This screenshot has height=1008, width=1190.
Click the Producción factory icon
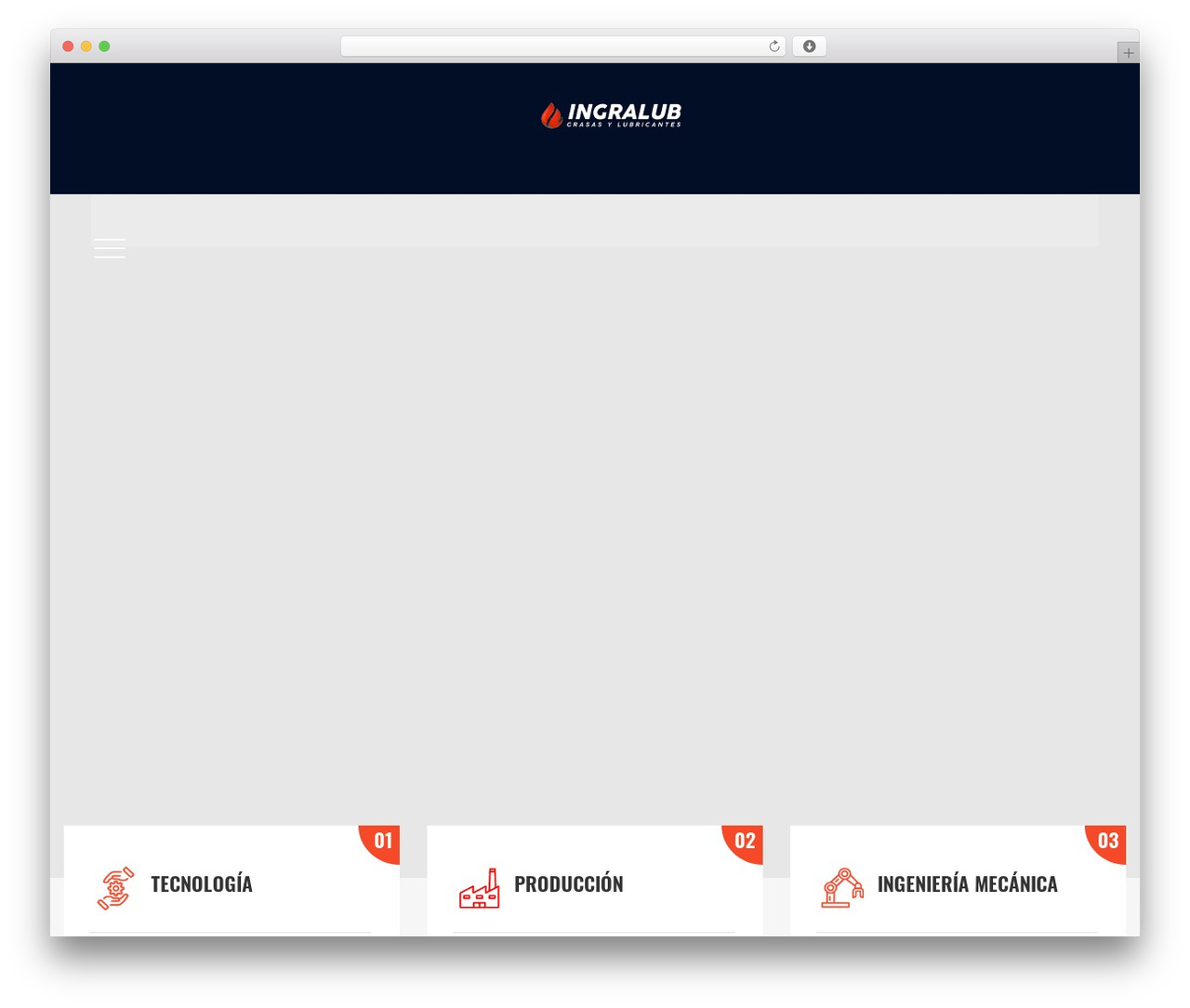coord(480,888)
